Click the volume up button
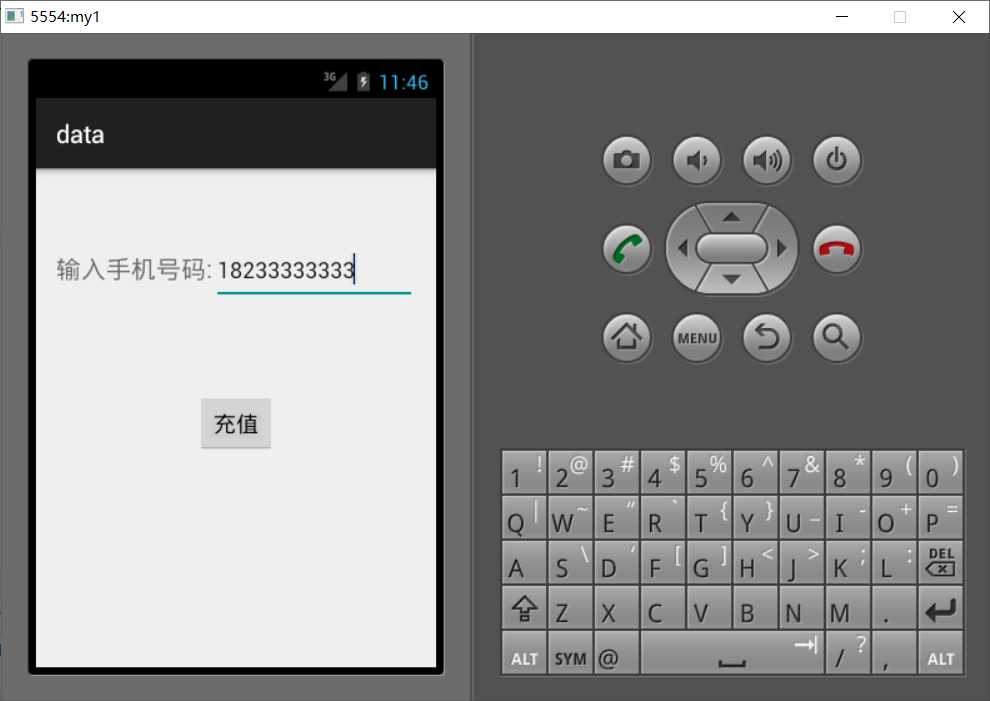 766,160
